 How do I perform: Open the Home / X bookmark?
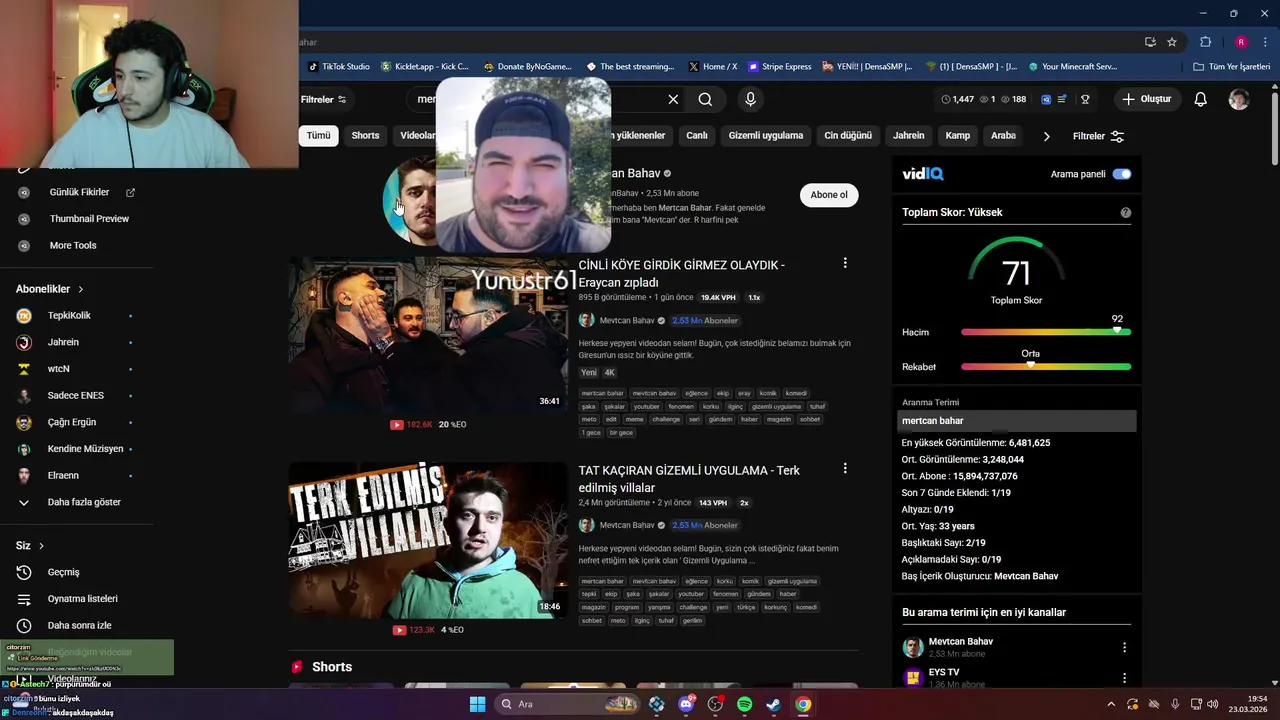tap(712, 67)
